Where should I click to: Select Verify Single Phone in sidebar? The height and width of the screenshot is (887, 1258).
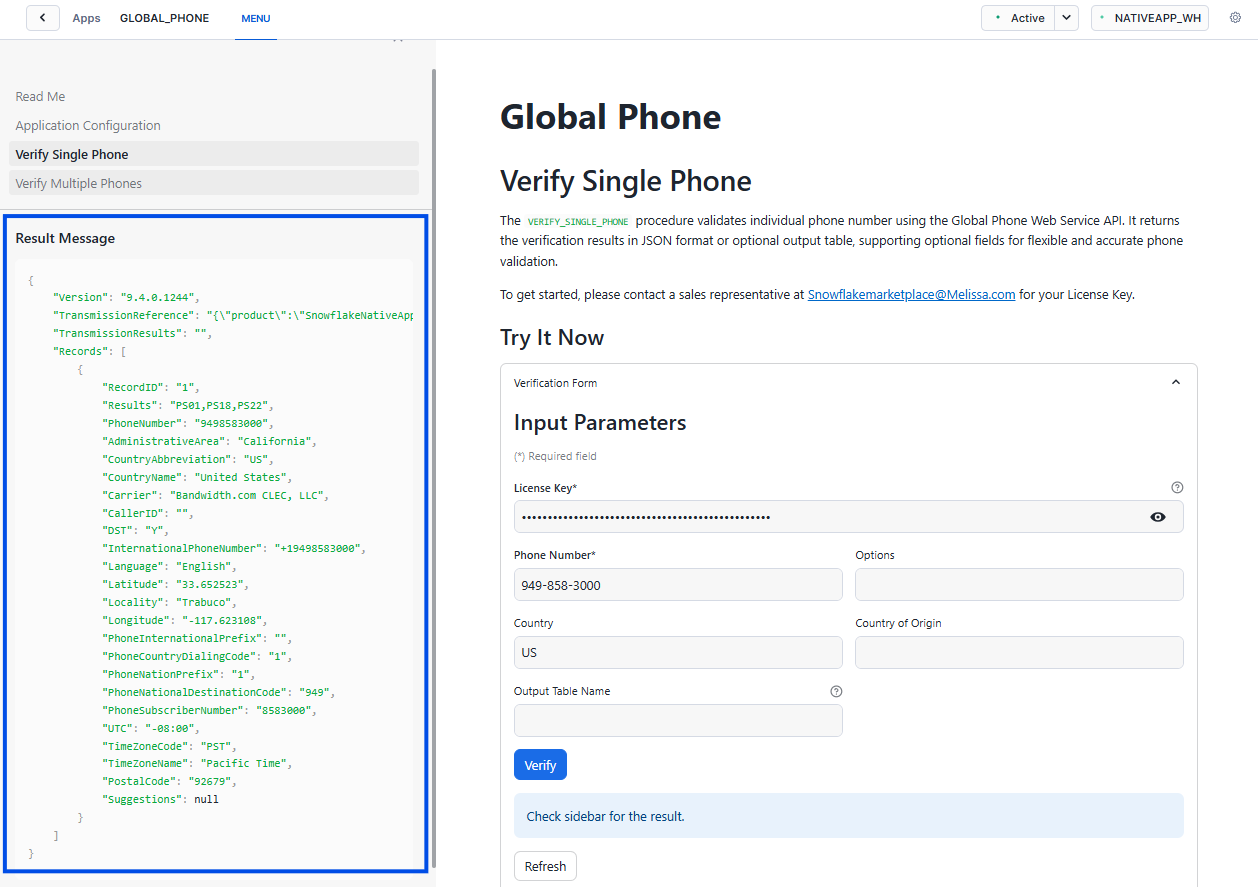(214, 154)
